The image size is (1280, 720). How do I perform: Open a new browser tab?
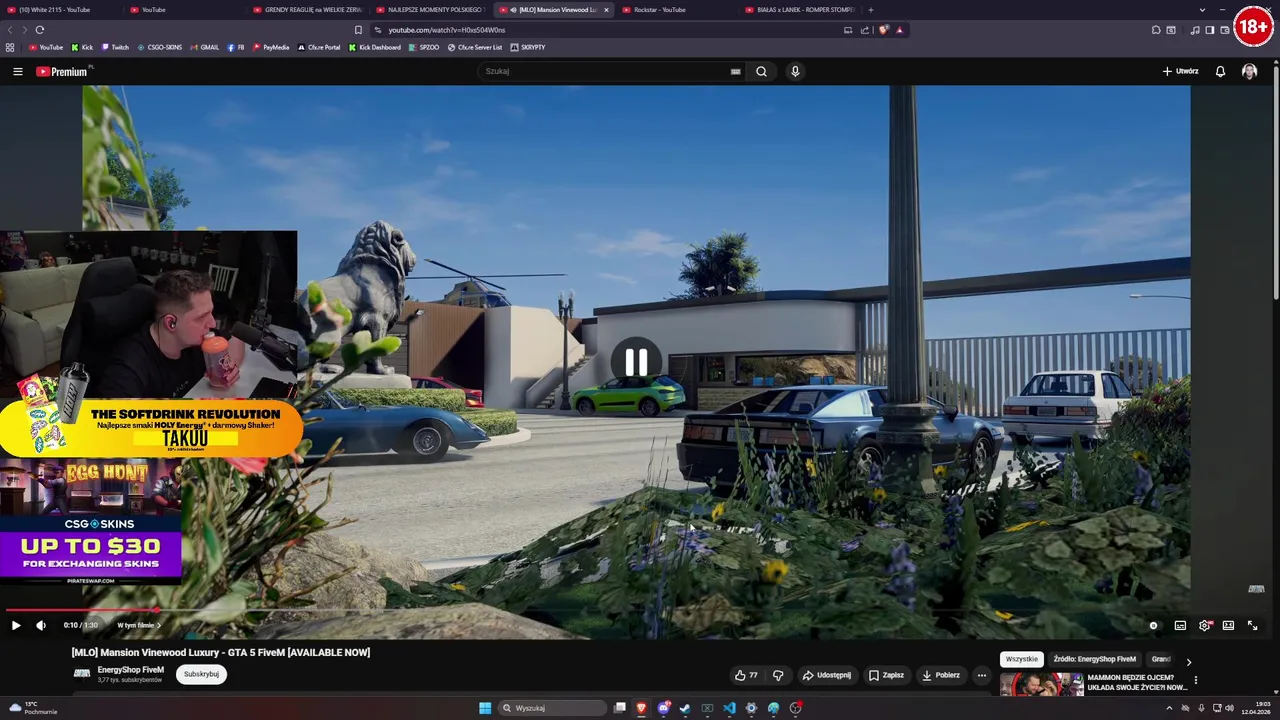870,10
